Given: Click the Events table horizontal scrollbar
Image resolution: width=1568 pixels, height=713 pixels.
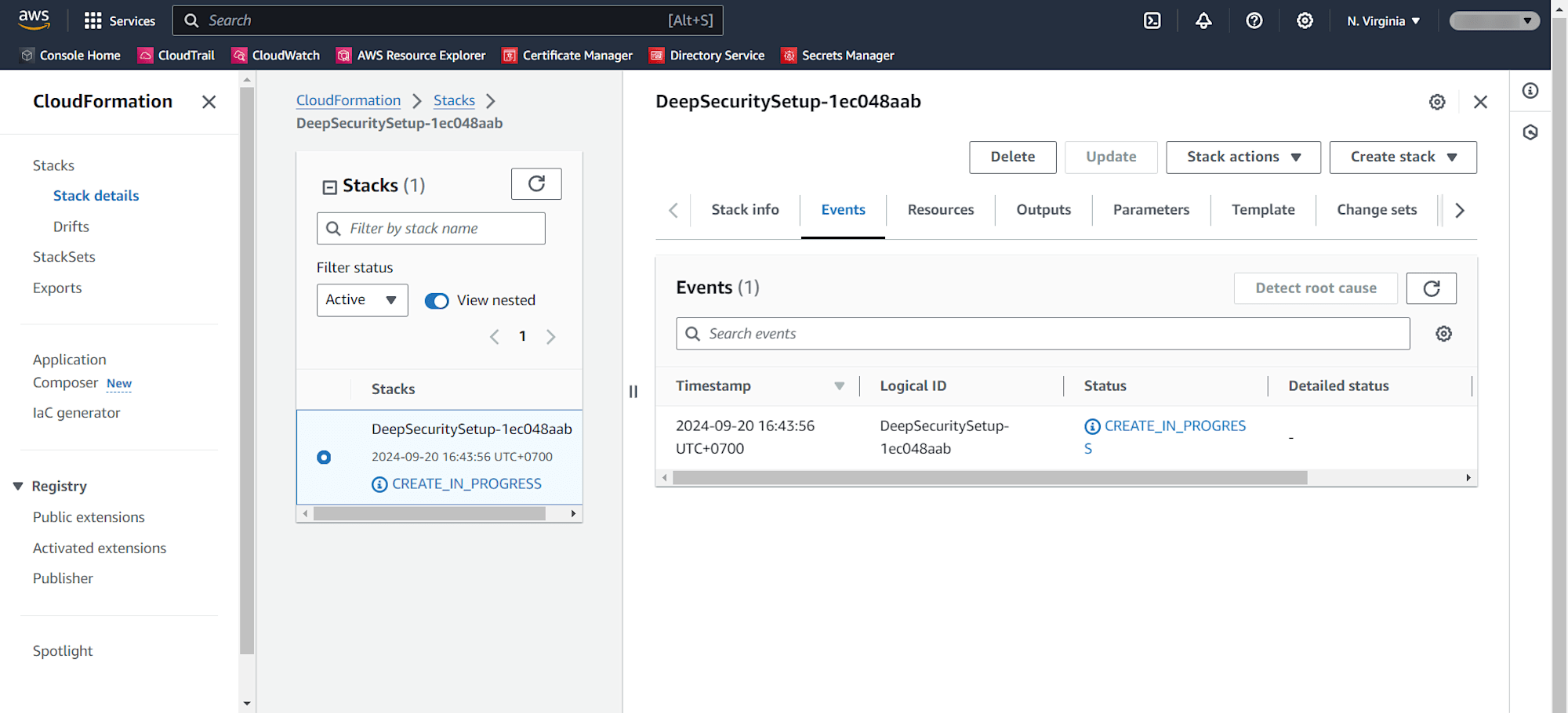Looking at the screenshot, I should click(989, 478).
